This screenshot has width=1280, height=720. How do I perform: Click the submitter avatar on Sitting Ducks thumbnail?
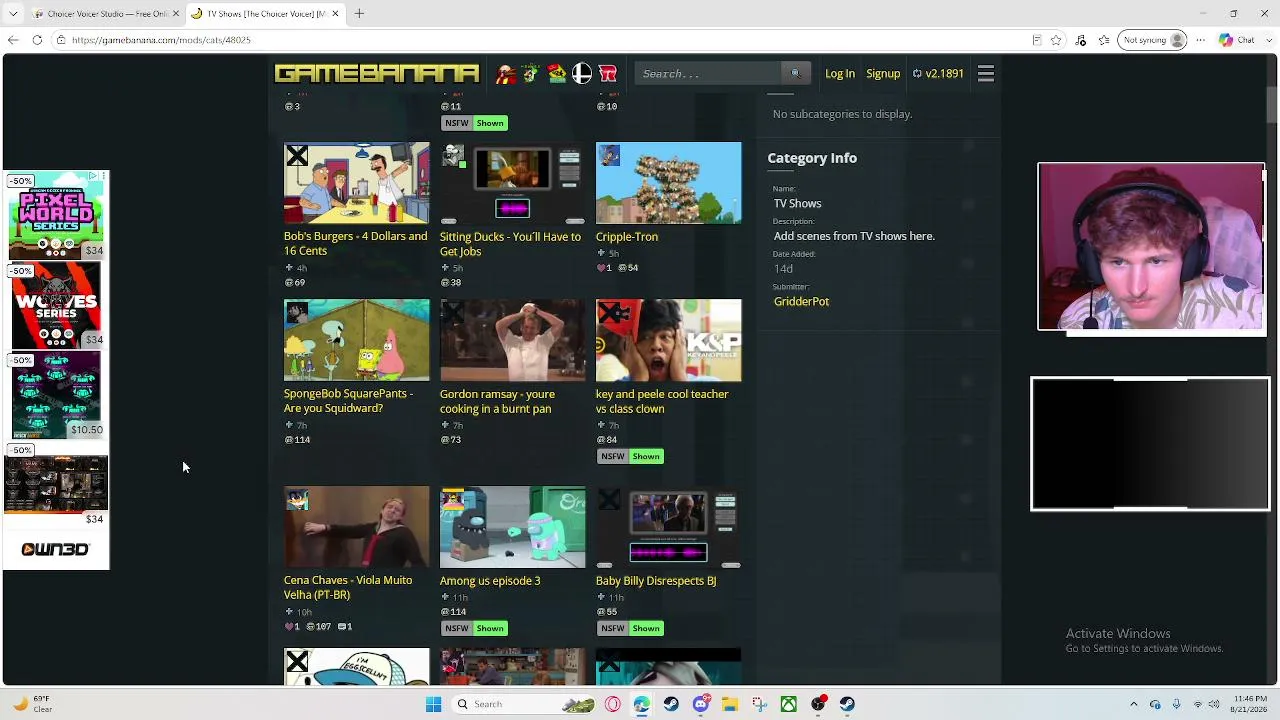[453, 155]
